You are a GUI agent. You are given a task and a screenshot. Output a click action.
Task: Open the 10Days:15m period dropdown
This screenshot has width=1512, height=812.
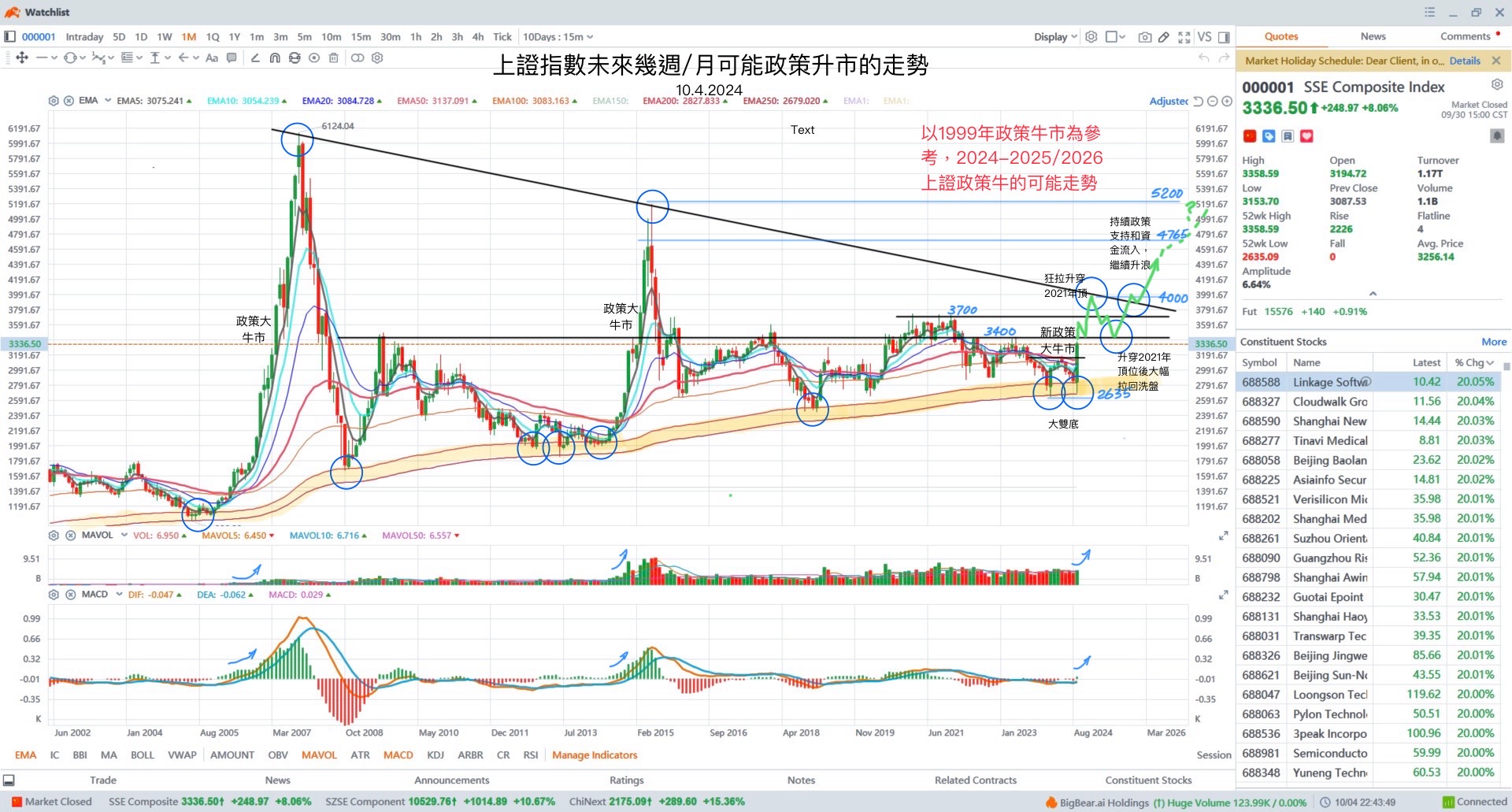tap(558, 37)
